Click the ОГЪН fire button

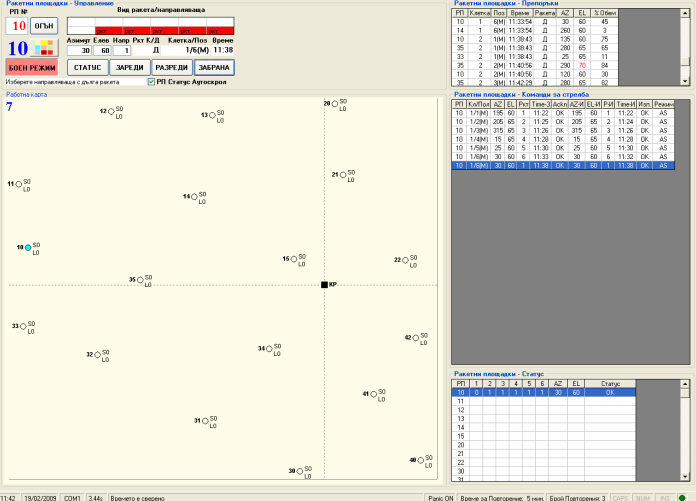(x=43, y=25)
